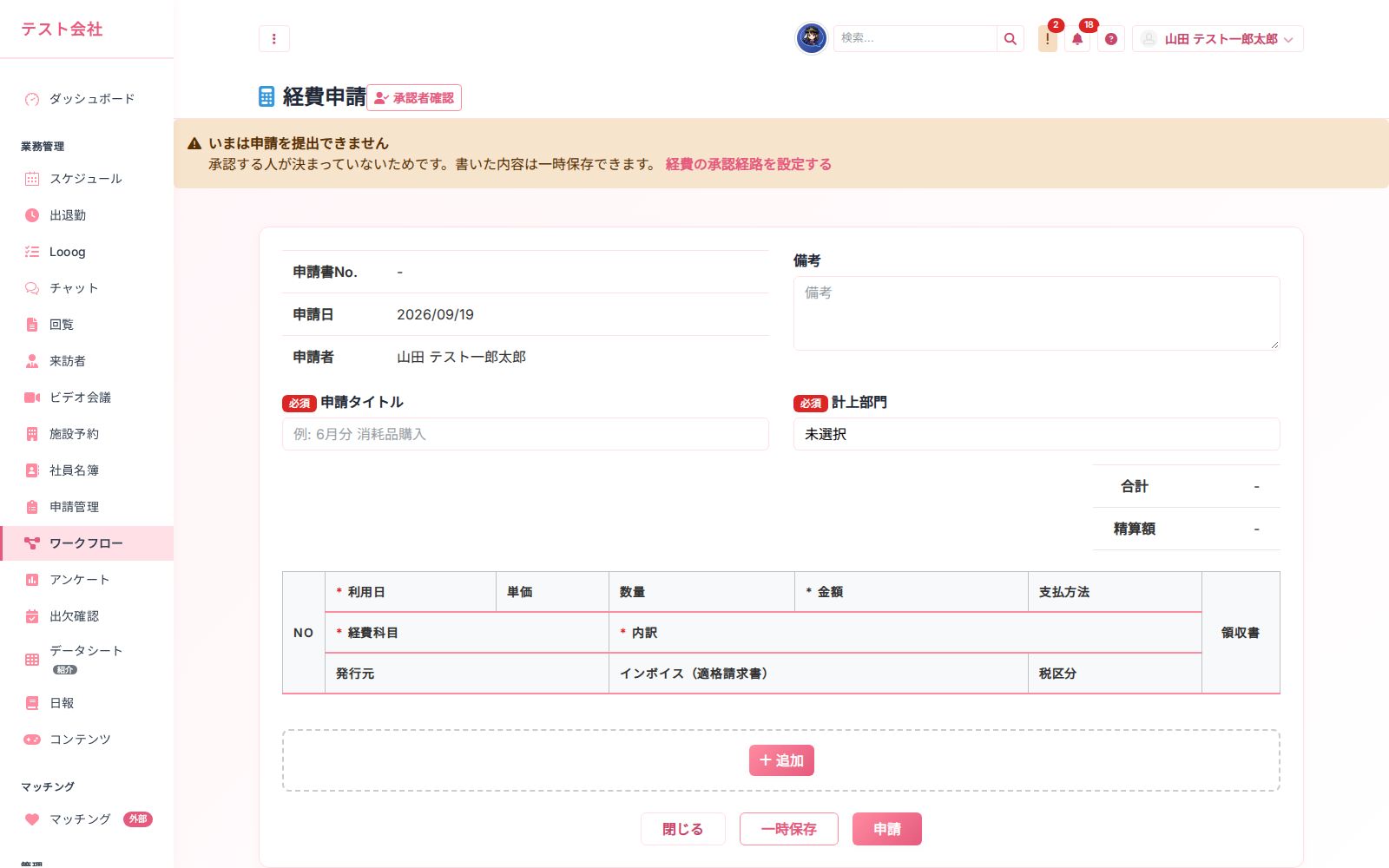Viewport: 1389px width, 868px height.
Task: Click the 社員名簿 contact card icon
Action: click(x=32, y=470)
